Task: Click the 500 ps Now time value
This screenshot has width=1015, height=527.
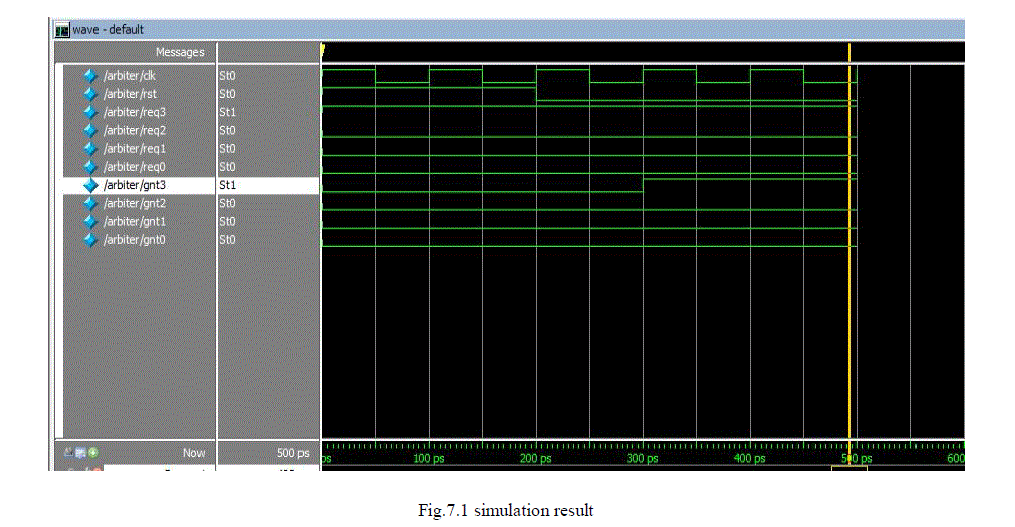Action: 294,454
